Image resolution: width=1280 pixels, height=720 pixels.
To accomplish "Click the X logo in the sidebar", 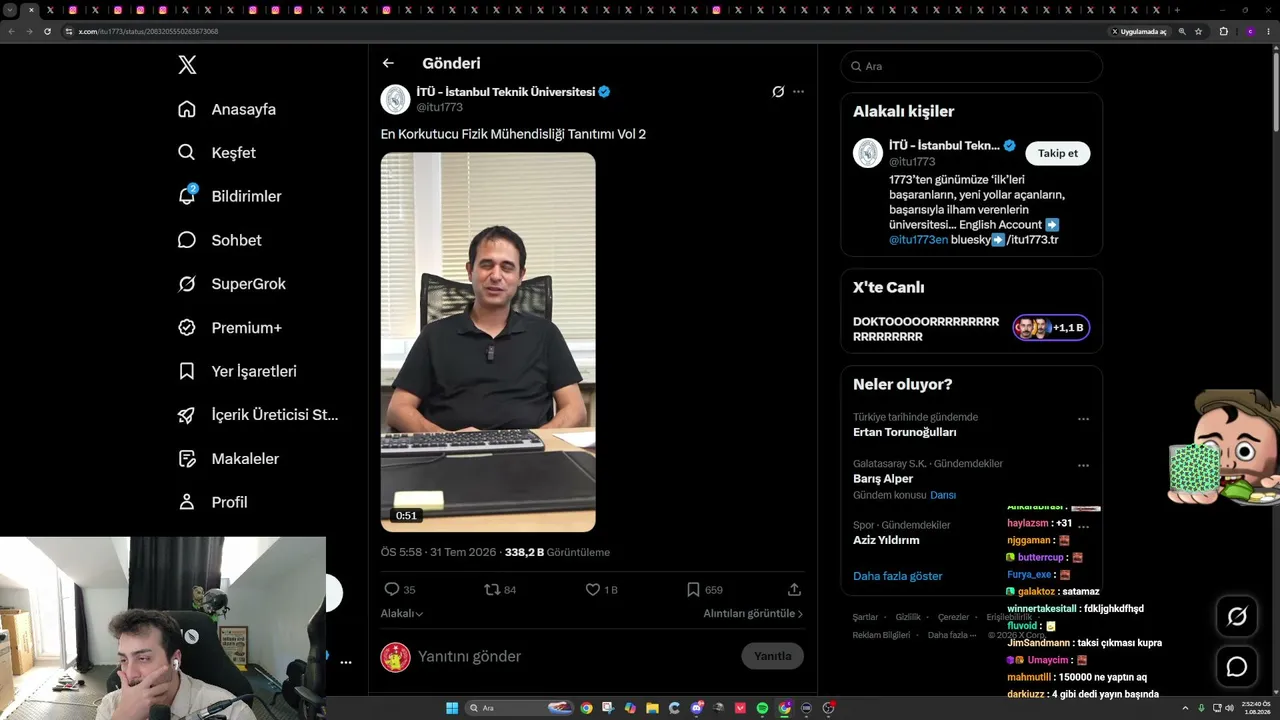I will [x=187, y=65].
